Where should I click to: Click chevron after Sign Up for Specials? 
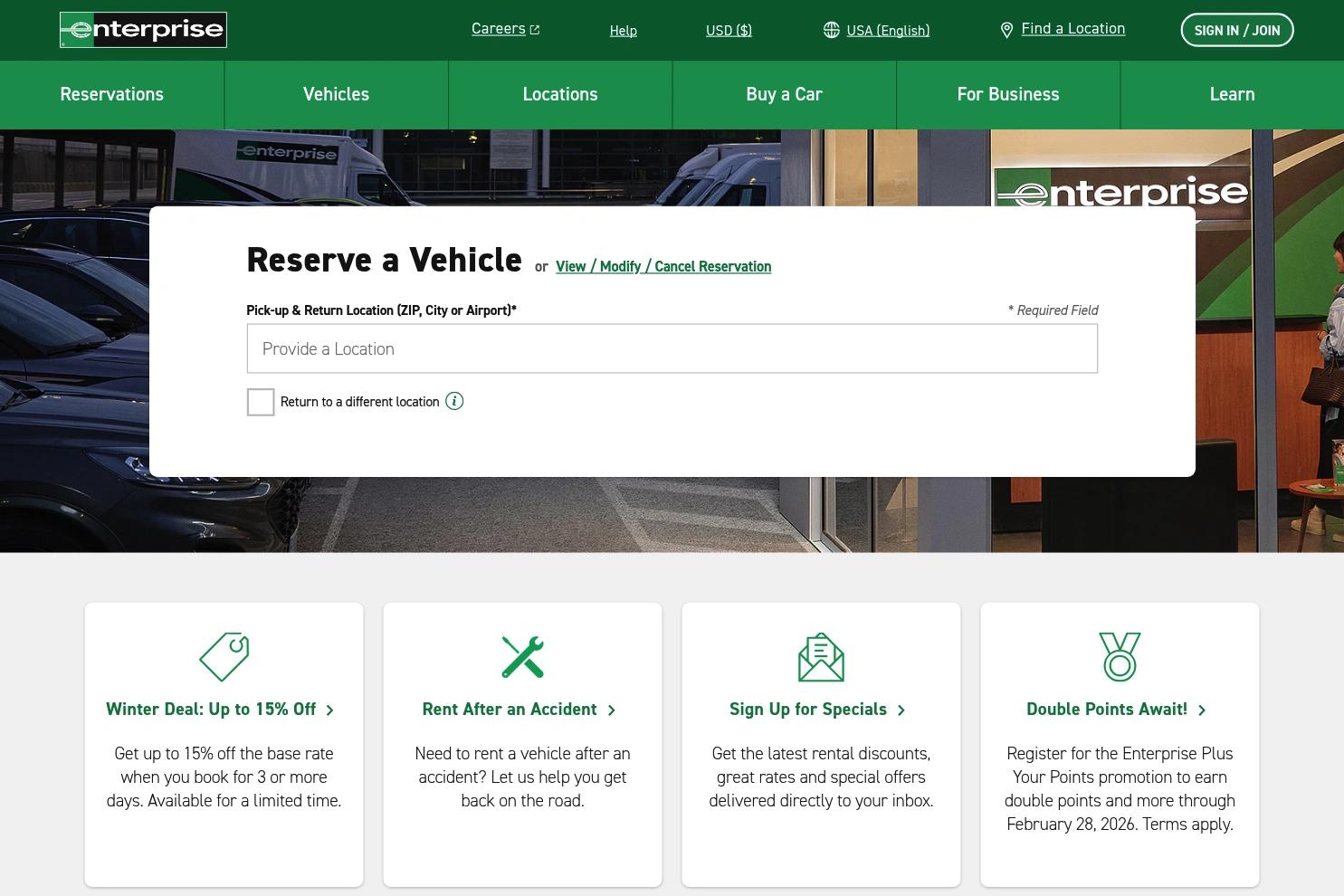(901, 710)
